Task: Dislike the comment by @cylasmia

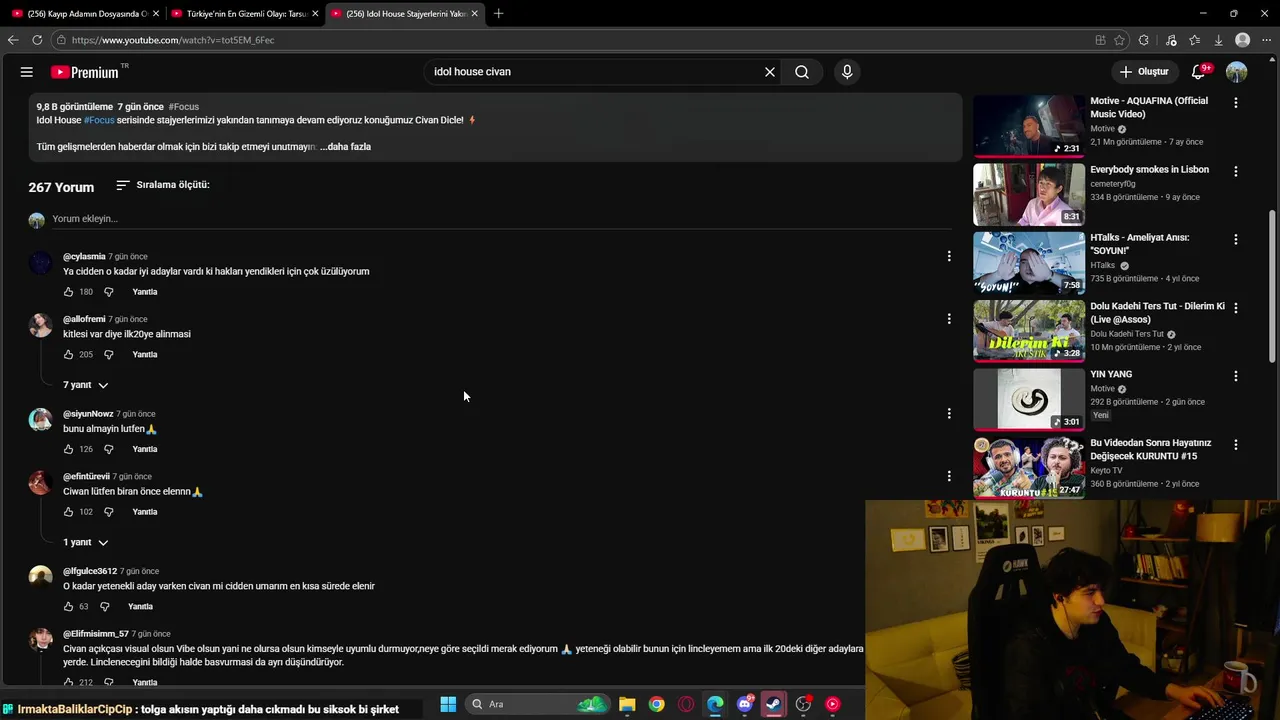Action: 109,292
